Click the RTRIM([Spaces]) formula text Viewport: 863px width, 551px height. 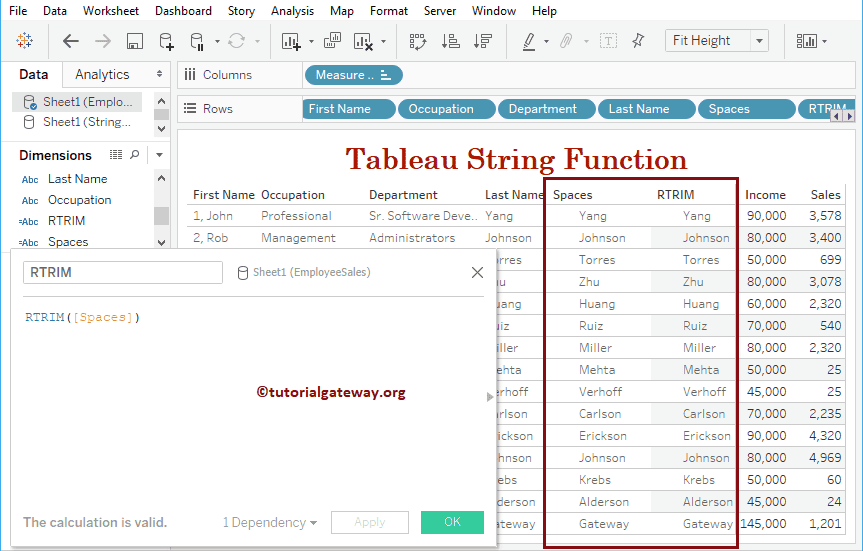(83, 318)
